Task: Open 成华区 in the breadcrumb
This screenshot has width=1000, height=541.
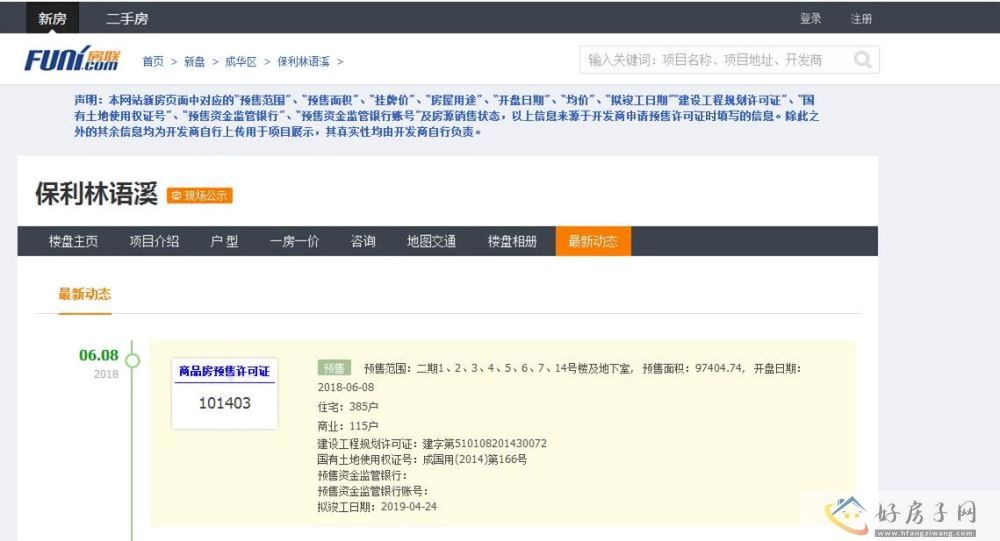Action: click(240, 61)
